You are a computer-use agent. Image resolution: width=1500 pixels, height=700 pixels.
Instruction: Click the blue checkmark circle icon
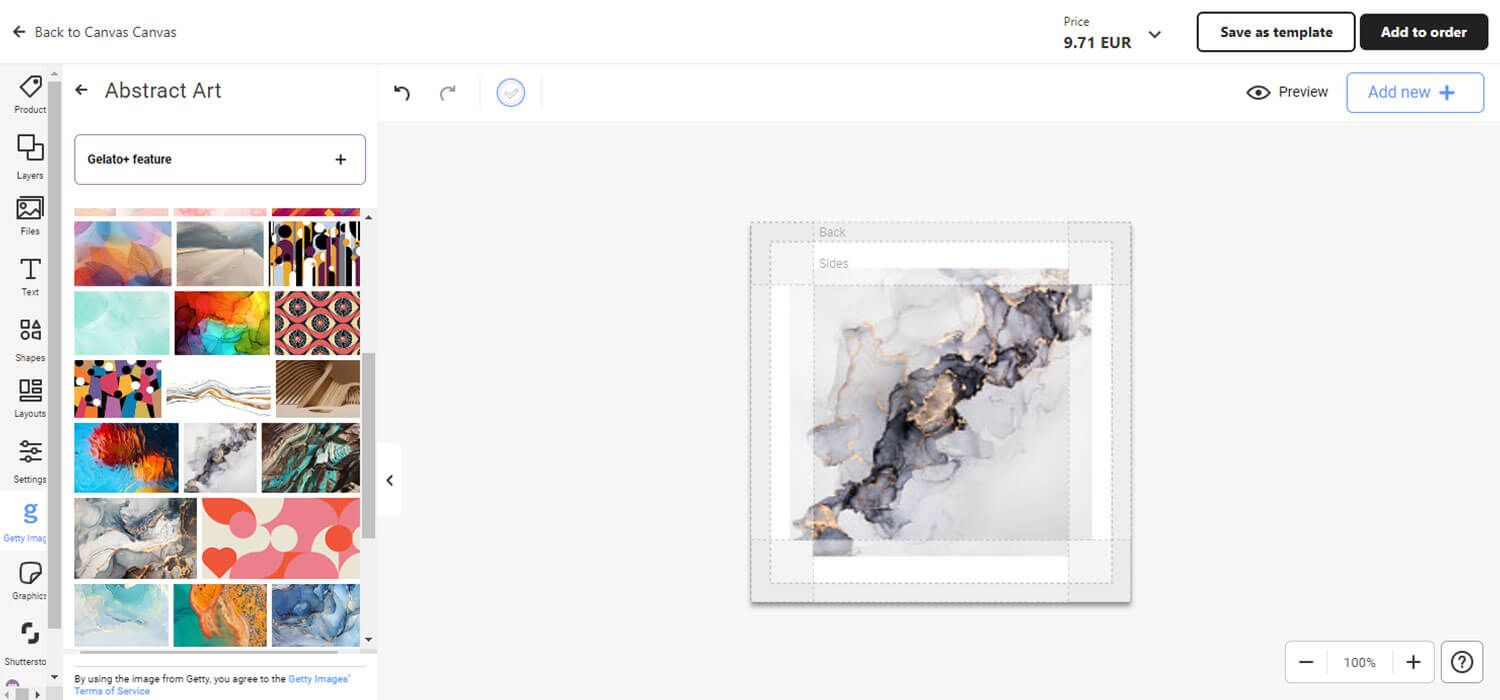(511, 93)
